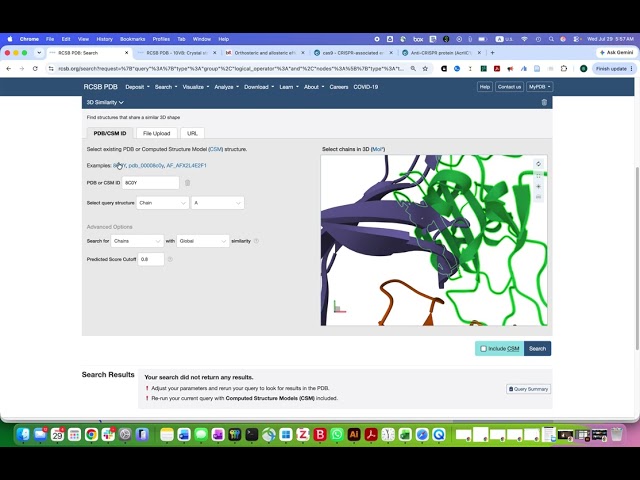Clear the PDB or CSM ID field trash icon

(x=187, y=183)
